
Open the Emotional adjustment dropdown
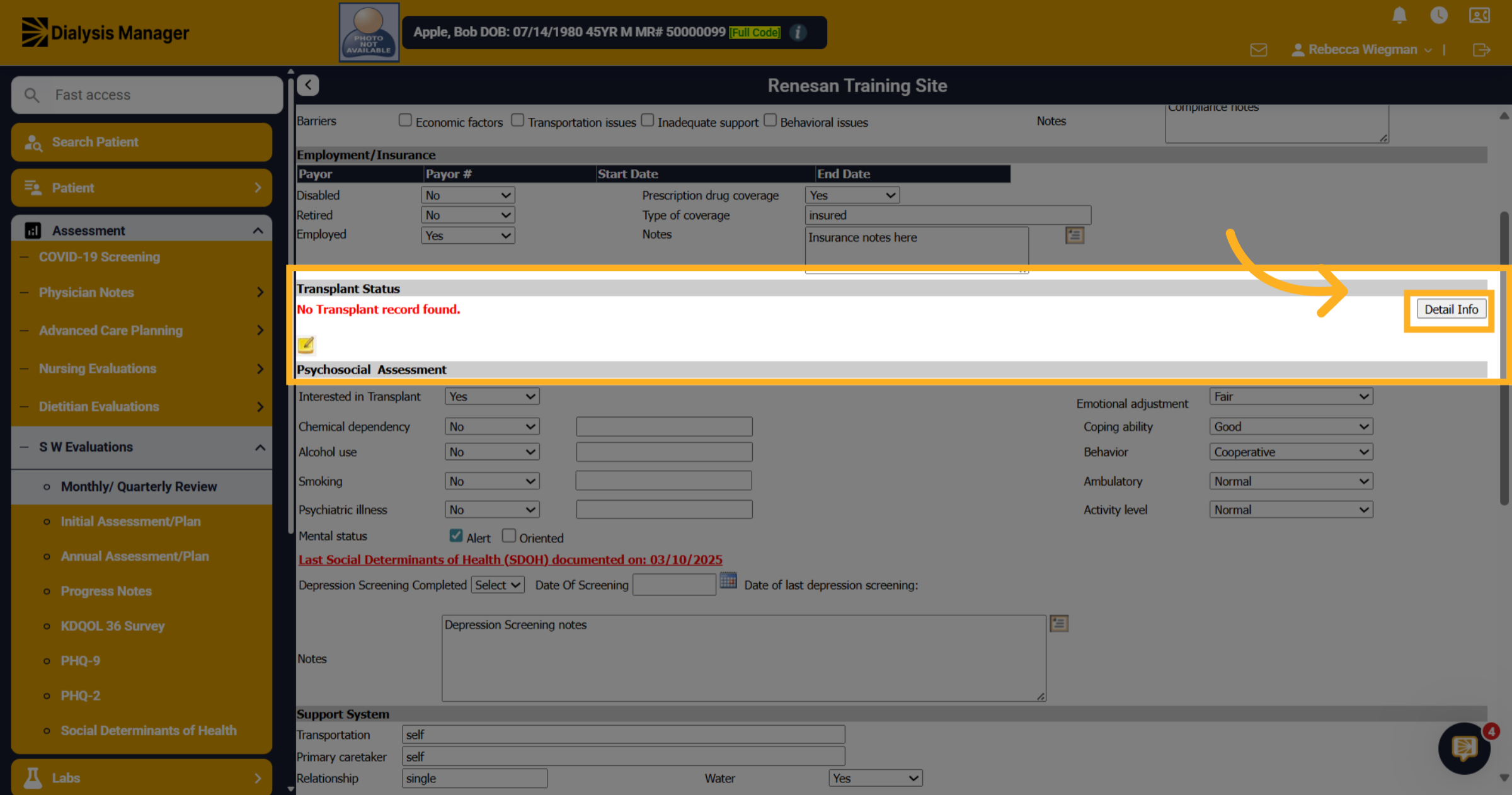pos(1291,396)
